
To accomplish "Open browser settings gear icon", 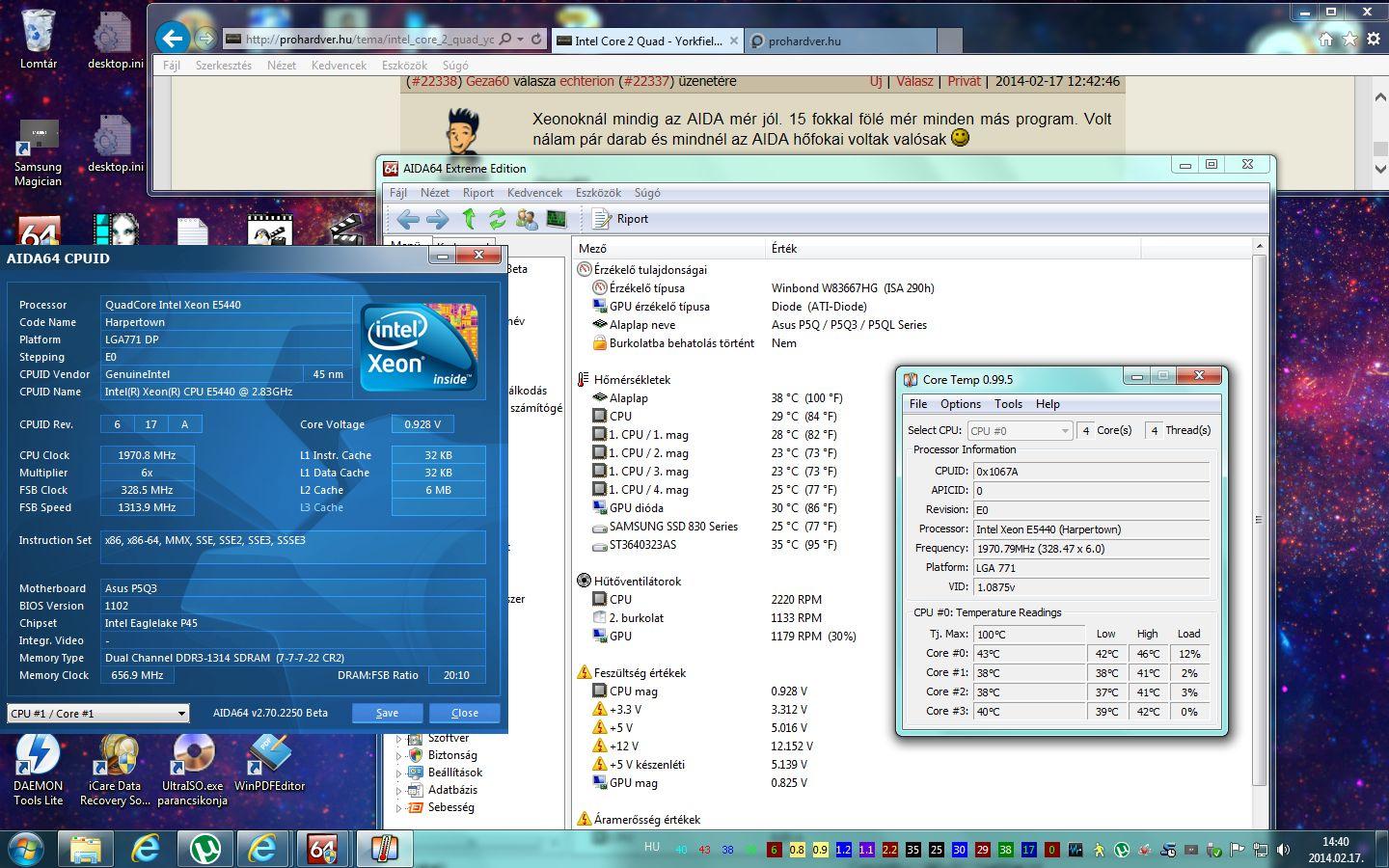I will (x=1373, y=40).
